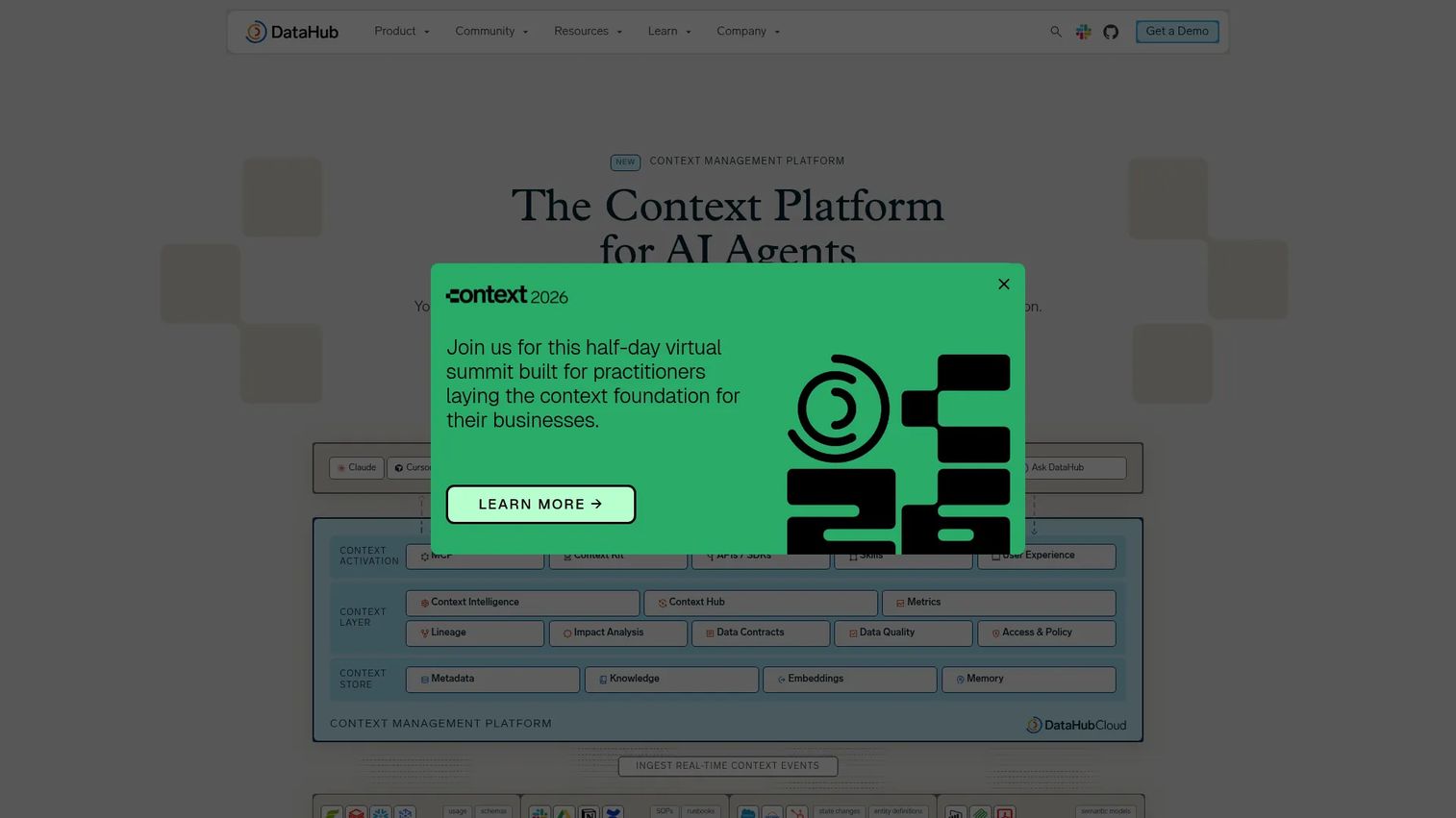This screenshot has width=1456, height=818.
Task: Click the context 2026 logo in popup
Action: (x=507, y=295)
